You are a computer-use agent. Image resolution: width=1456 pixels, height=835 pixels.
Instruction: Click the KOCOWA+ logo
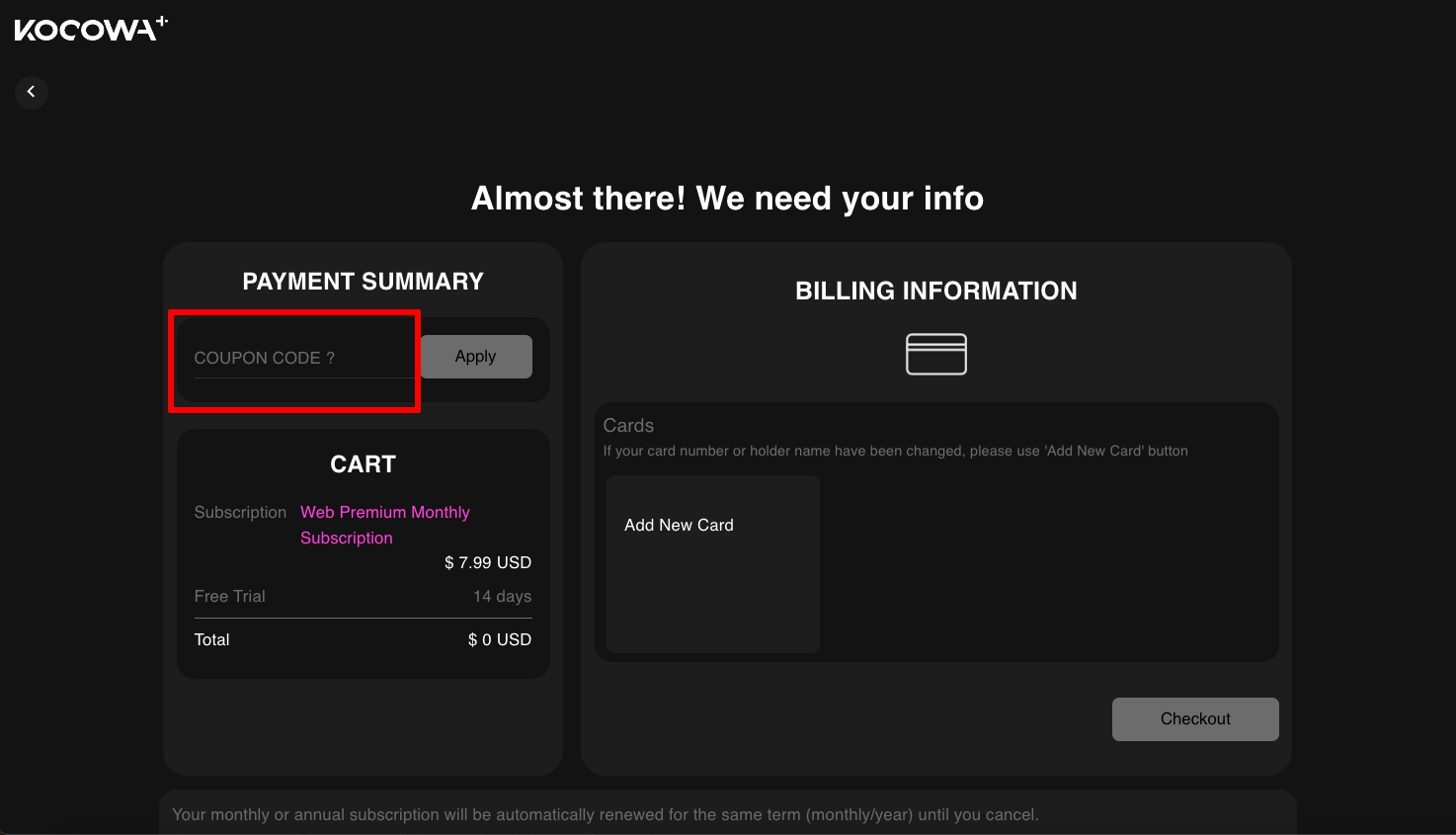[x=91, y=30]
